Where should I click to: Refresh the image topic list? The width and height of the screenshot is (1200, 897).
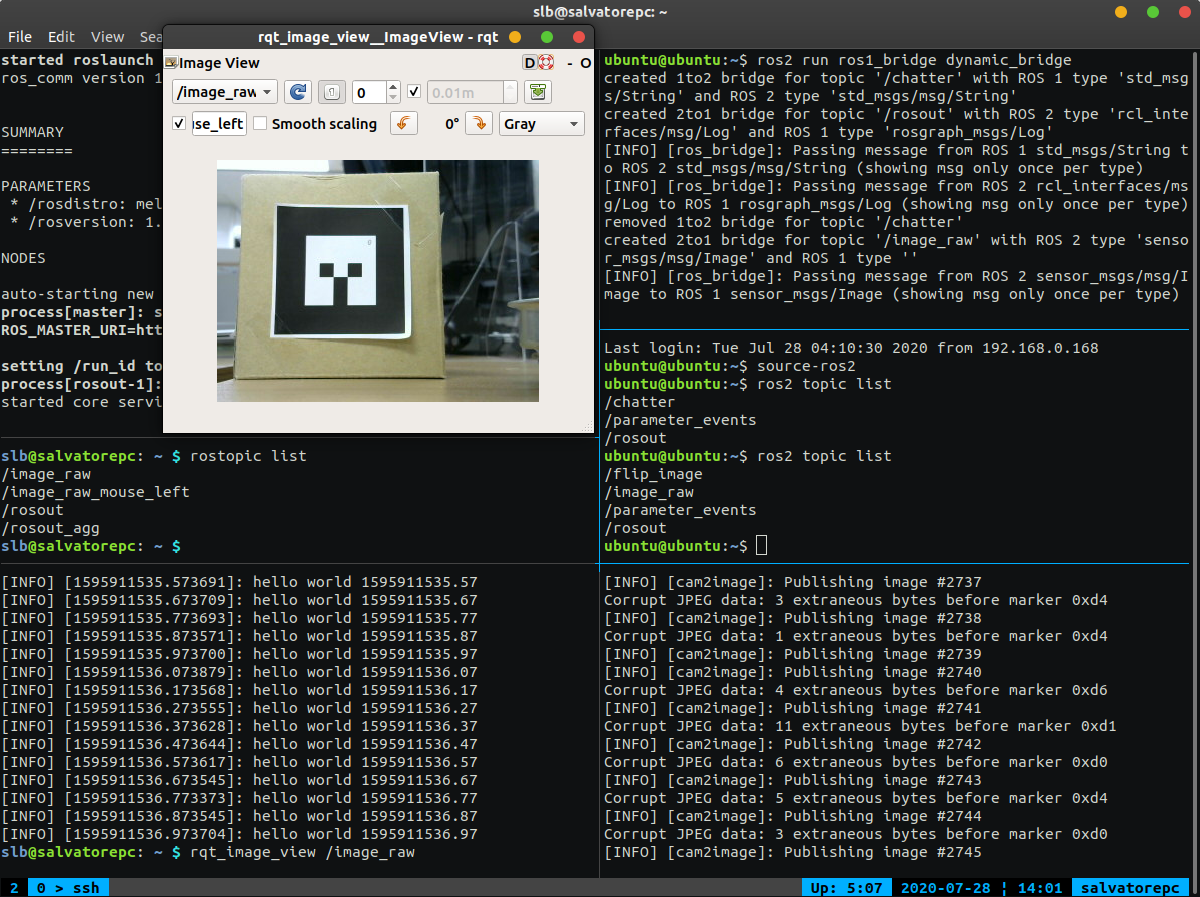click(296, 92)
